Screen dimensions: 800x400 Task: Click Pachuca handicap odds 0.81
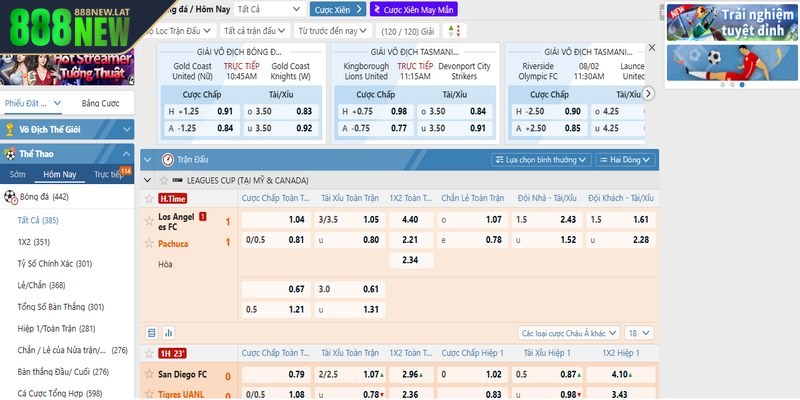276,239
